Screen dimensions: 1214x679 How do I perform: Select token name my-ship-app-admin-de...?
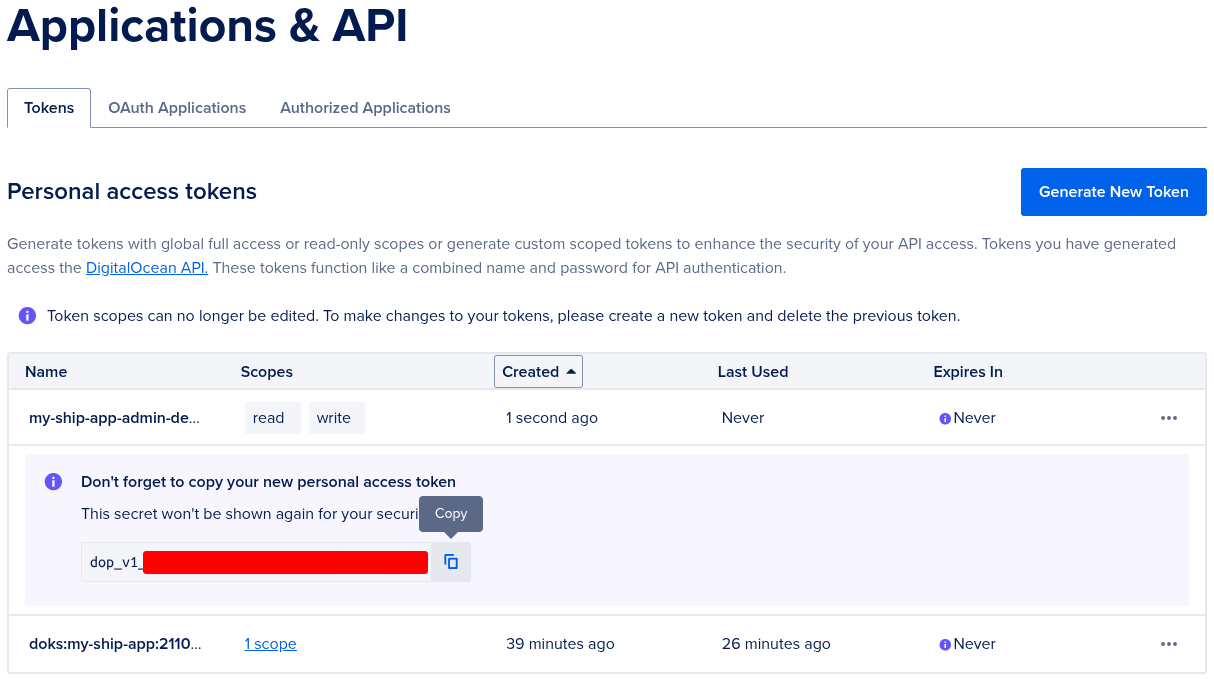pos(114,418)
